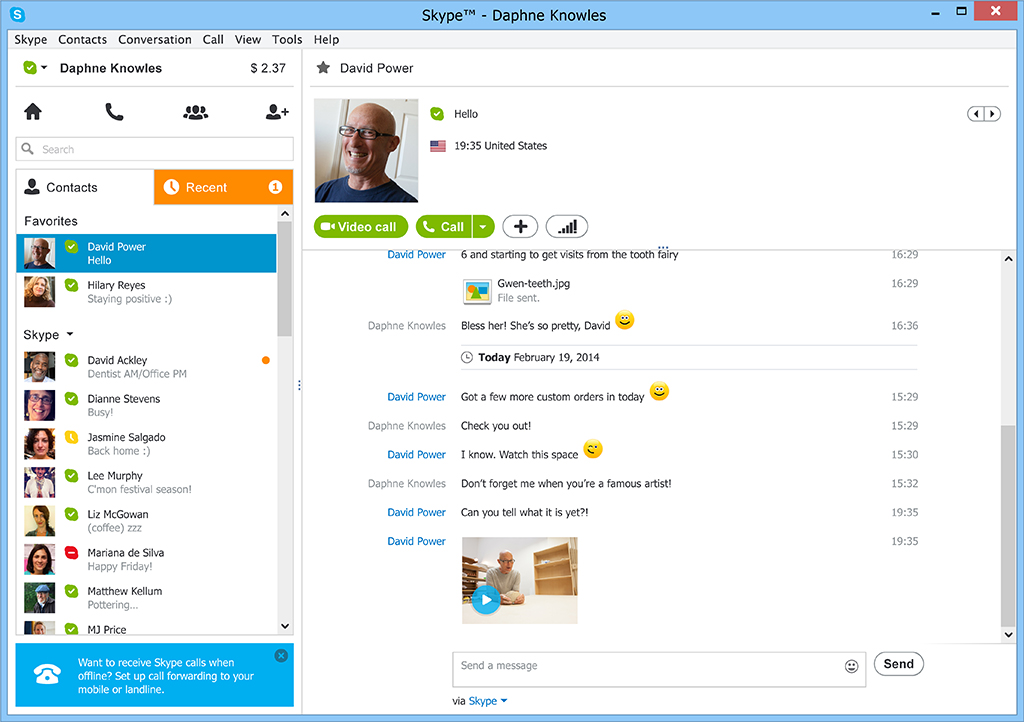Click the unread badge on Recent tab
This screenshot has height=722, width=1024.
tap(276, 187)
